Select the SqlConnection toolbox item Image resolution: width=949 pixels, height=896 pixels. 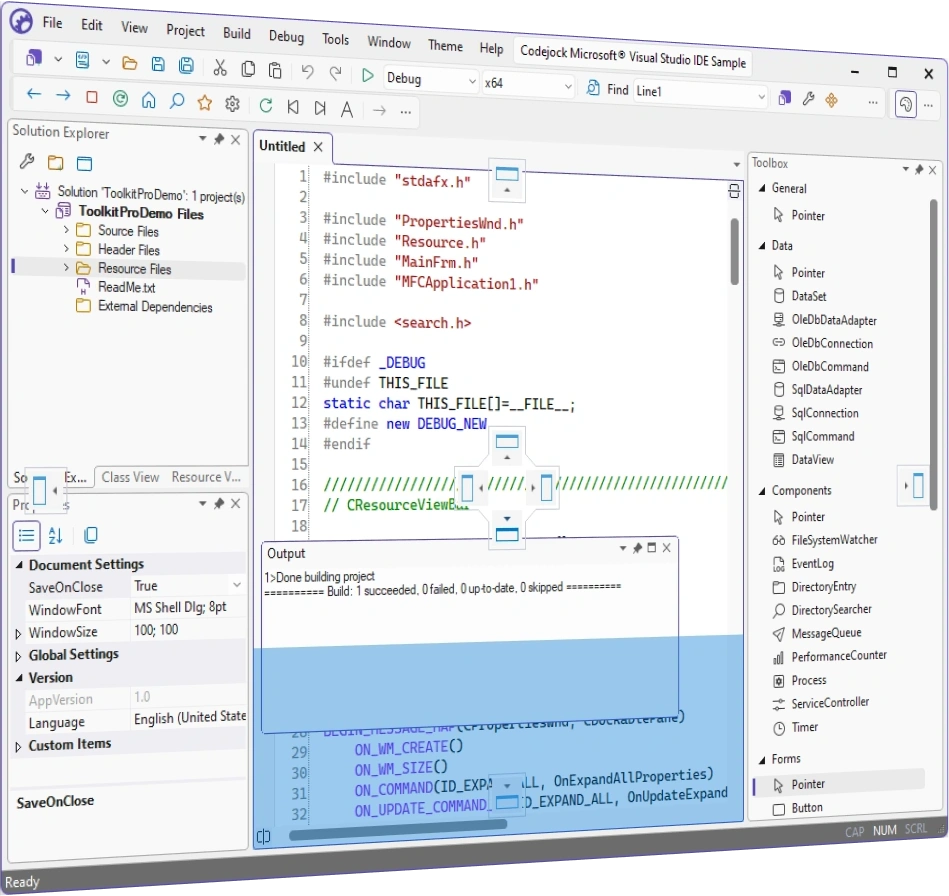coord(825,413)
